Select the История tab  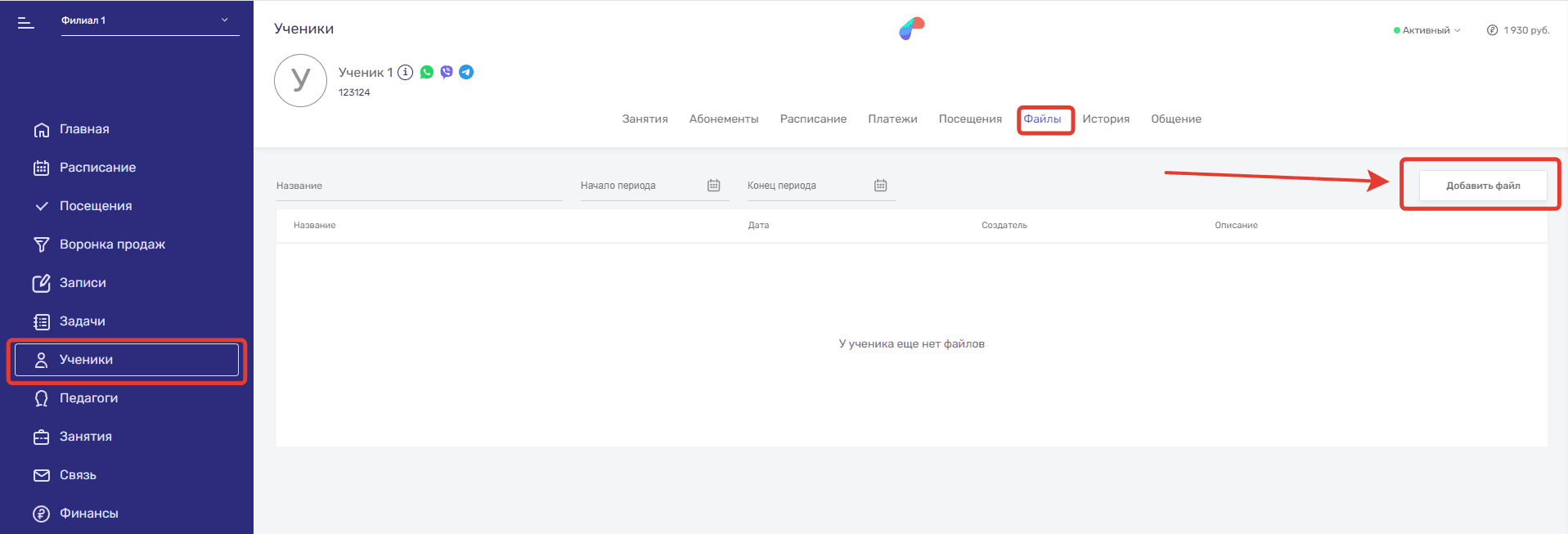pyautogui.click(x=1106, y=119)
